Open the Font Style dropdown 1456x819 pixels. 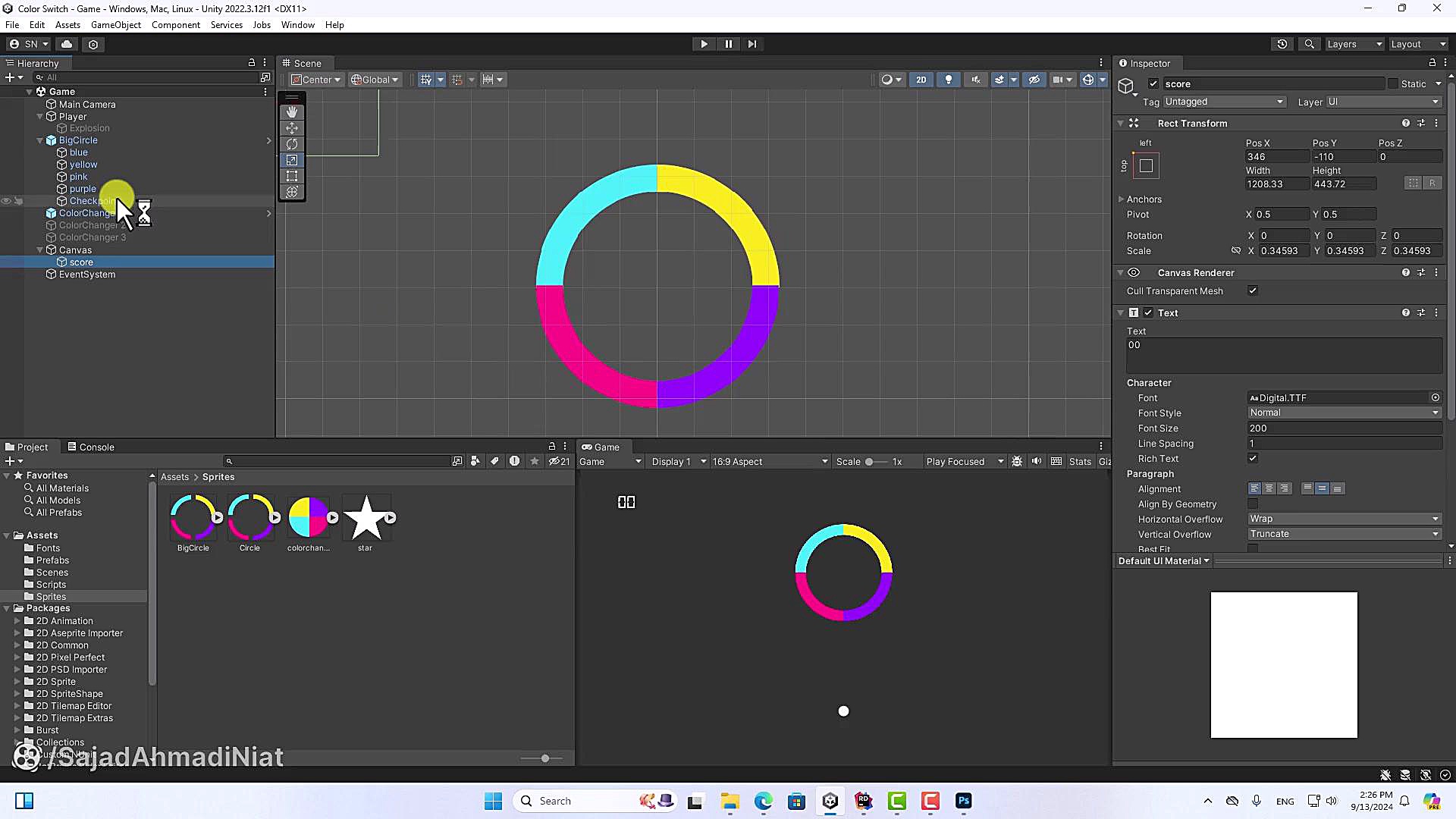coord(1345,413)
